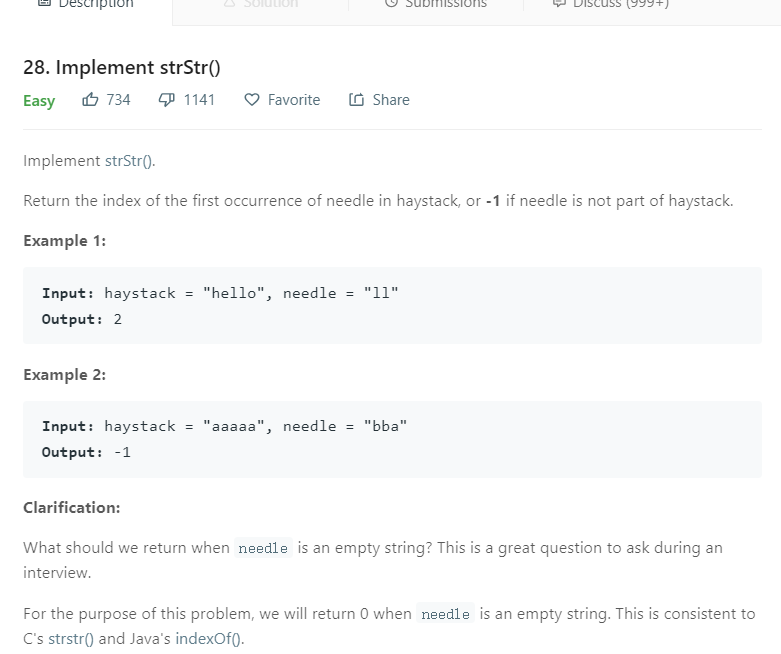The width and height of the screenshot is (781, 654).
Task: Click the Favorite heart icon
Action: click(x=252, y=100)
